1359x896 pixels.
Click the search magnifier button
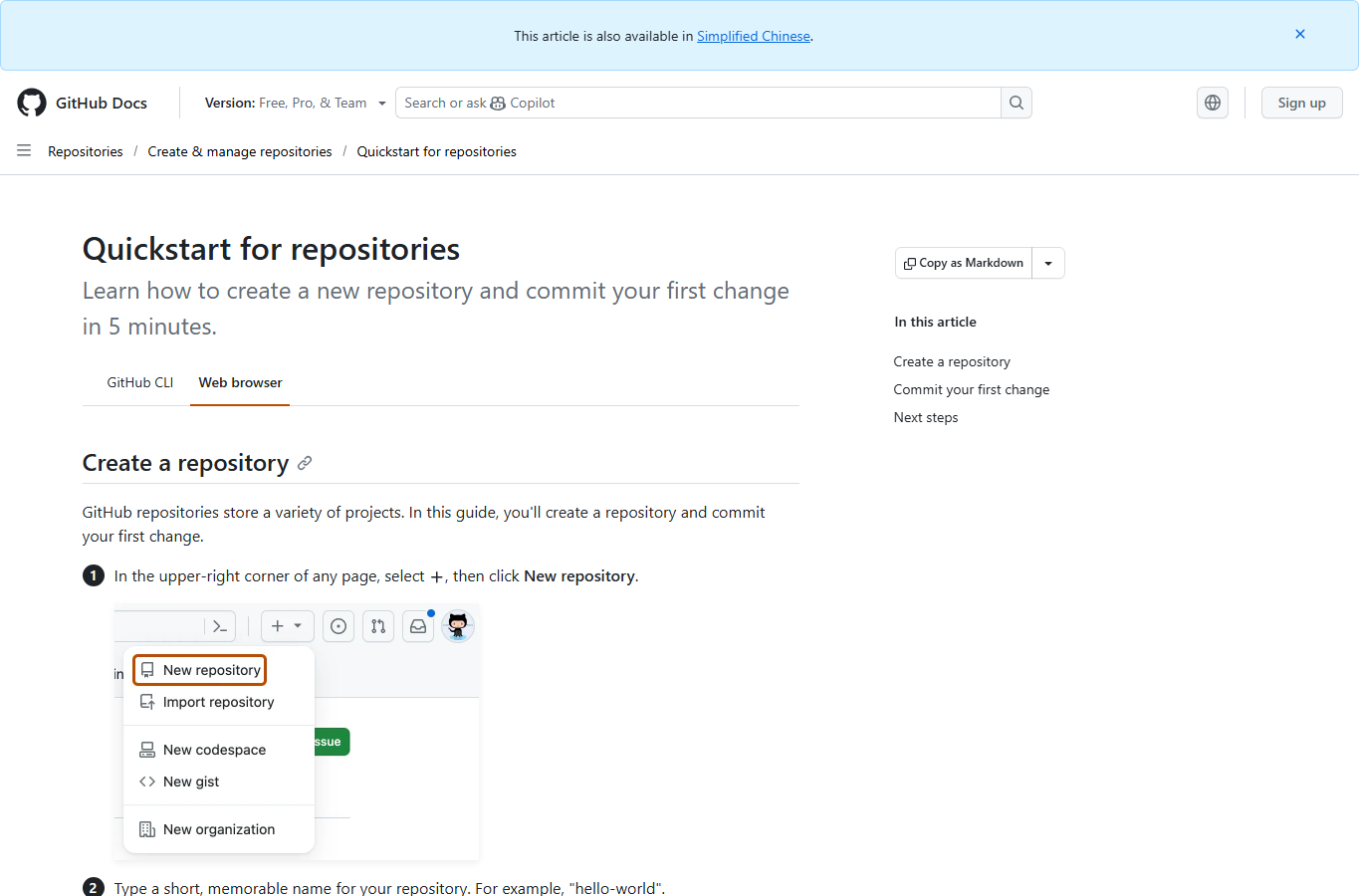pos(1017,103)
